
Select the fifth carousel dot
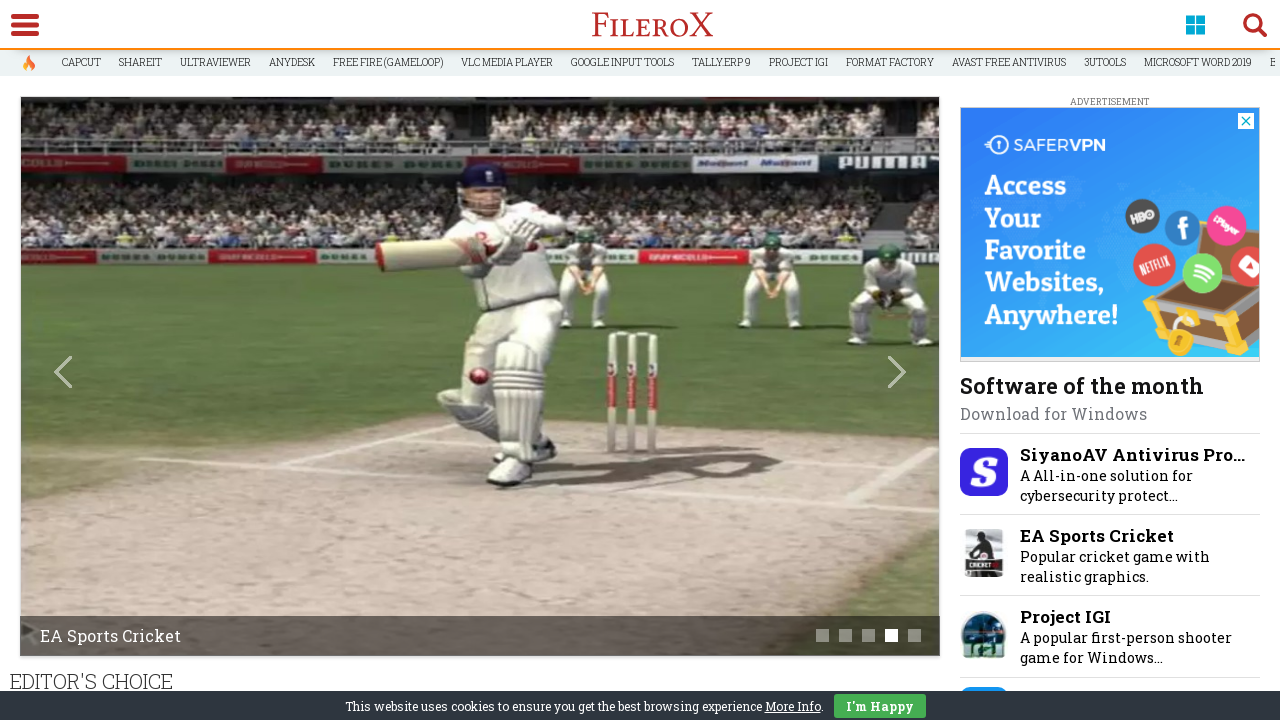click(x=914, y=635)
